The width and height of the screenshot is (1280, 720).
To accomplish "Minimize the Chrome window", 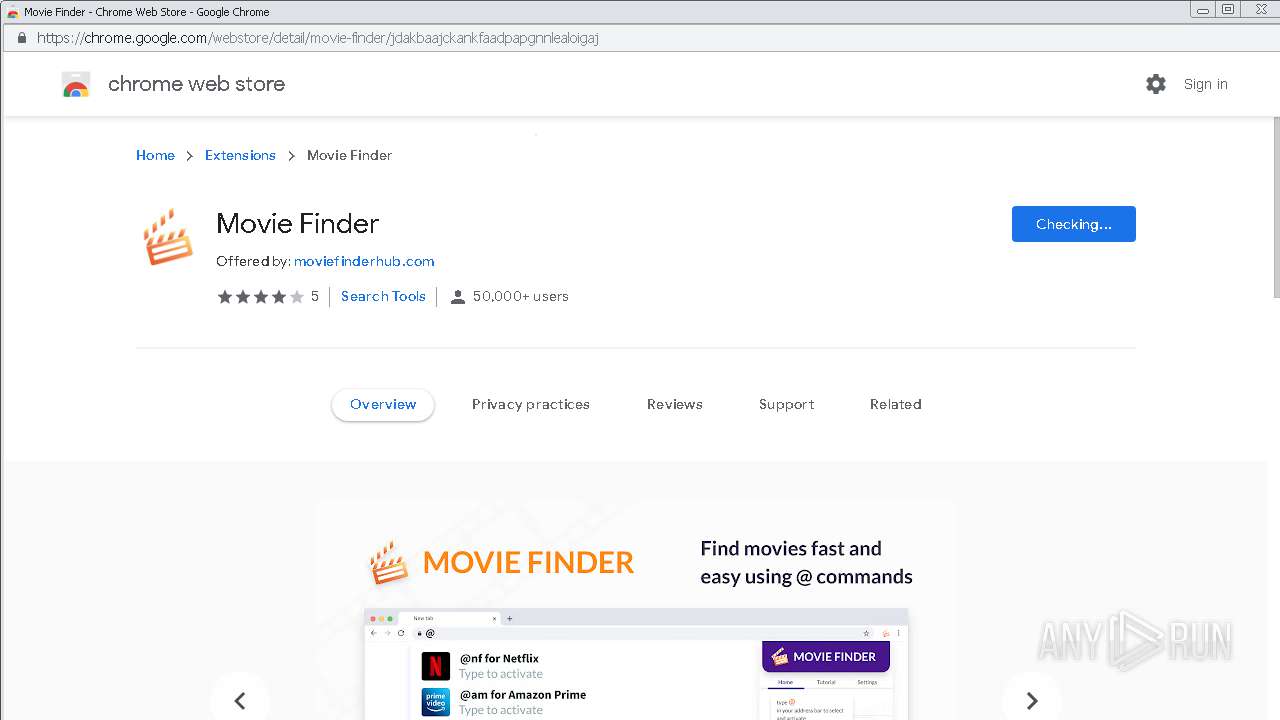I will [x=1203, y=9].
